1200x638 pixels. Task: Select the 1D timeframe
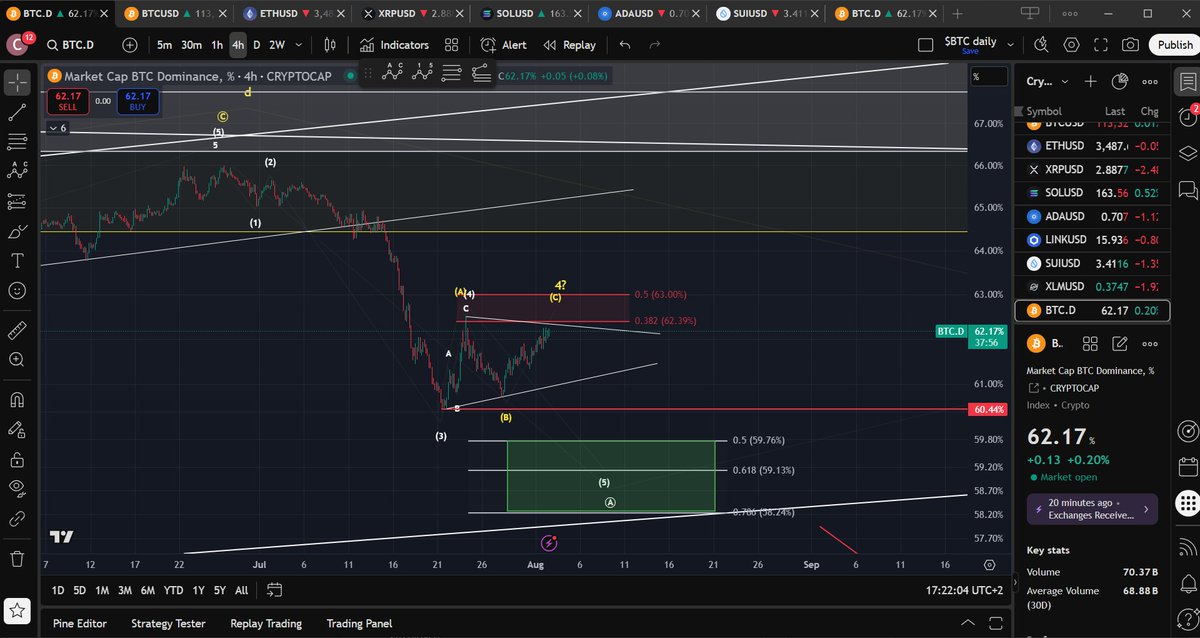tap(59, 590)
